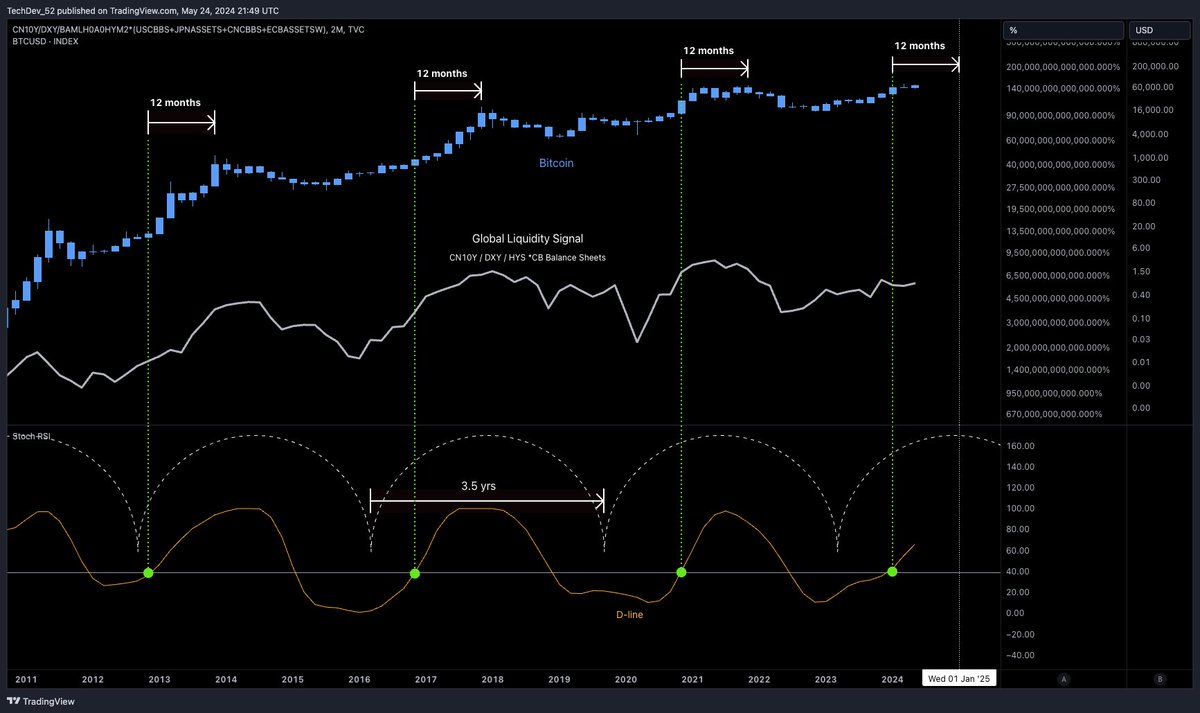1200x713 pixels.
Task: Click the percent scale mode box
Action: coord(1062,31)
